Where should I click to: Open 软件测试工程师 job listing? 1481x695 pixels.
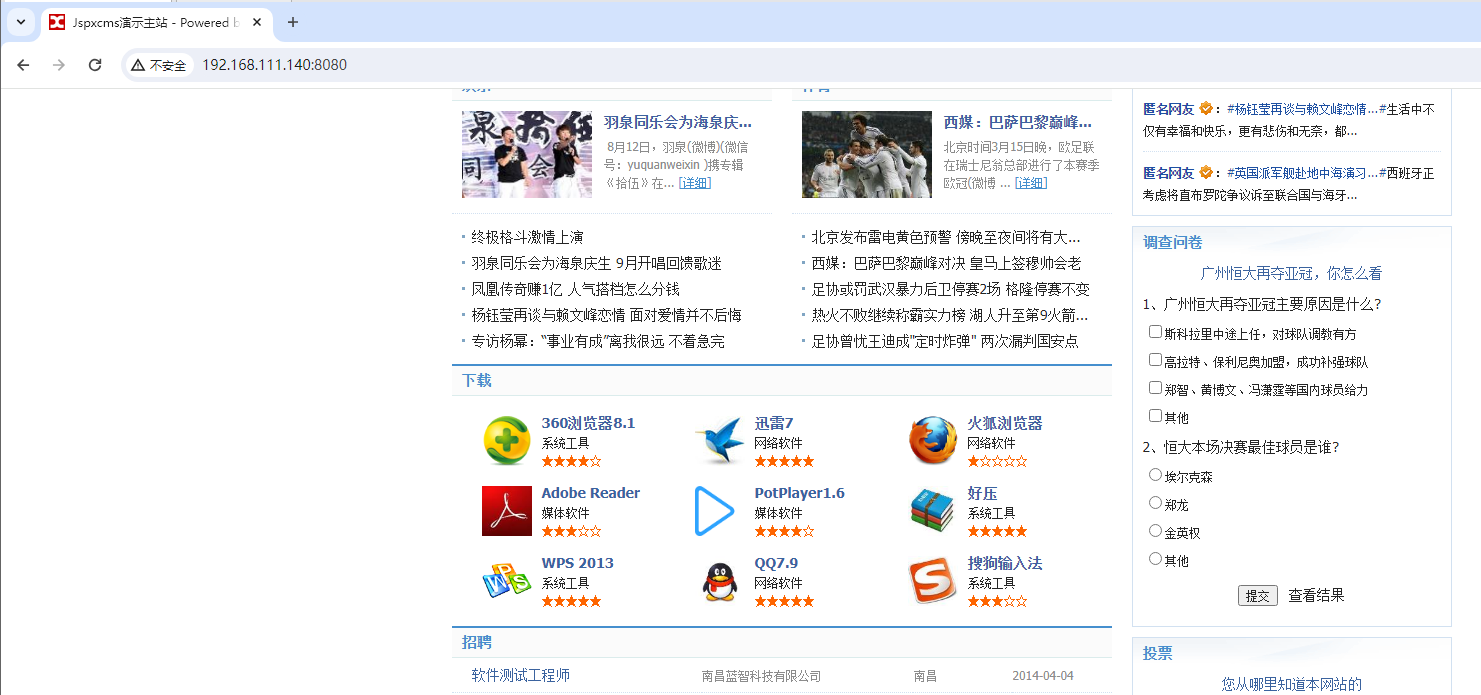(x=521, y=675)
